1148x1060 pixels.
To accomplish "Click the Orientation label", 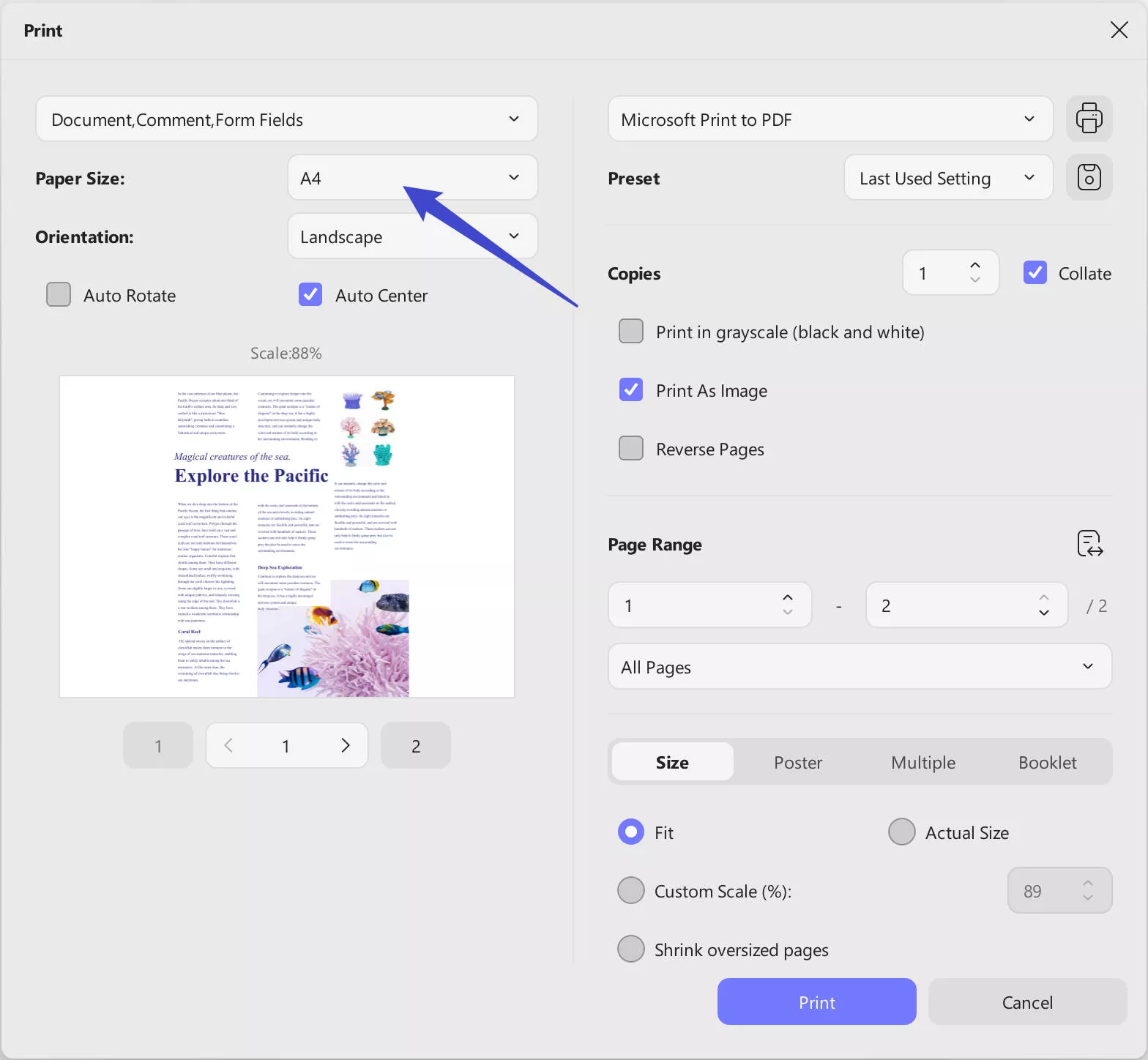I will click(85, 236).
